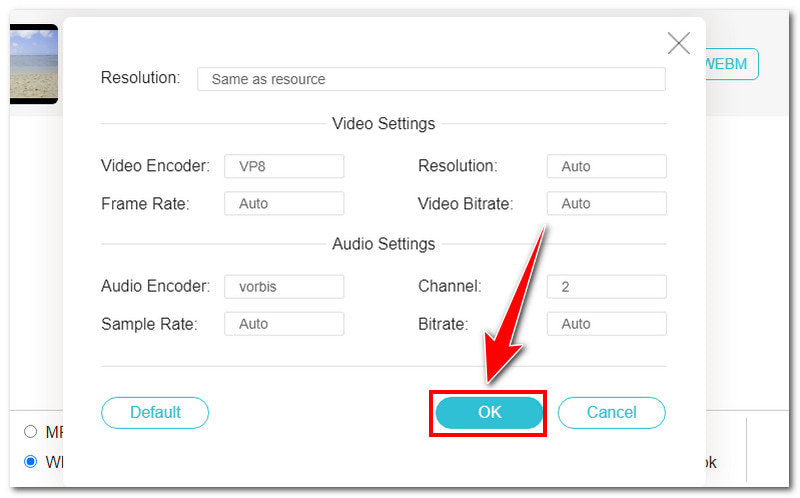Image resolution: width=800 pixels, height=498 pixels.
Task: Select the first format radio button
Action: 30,432
